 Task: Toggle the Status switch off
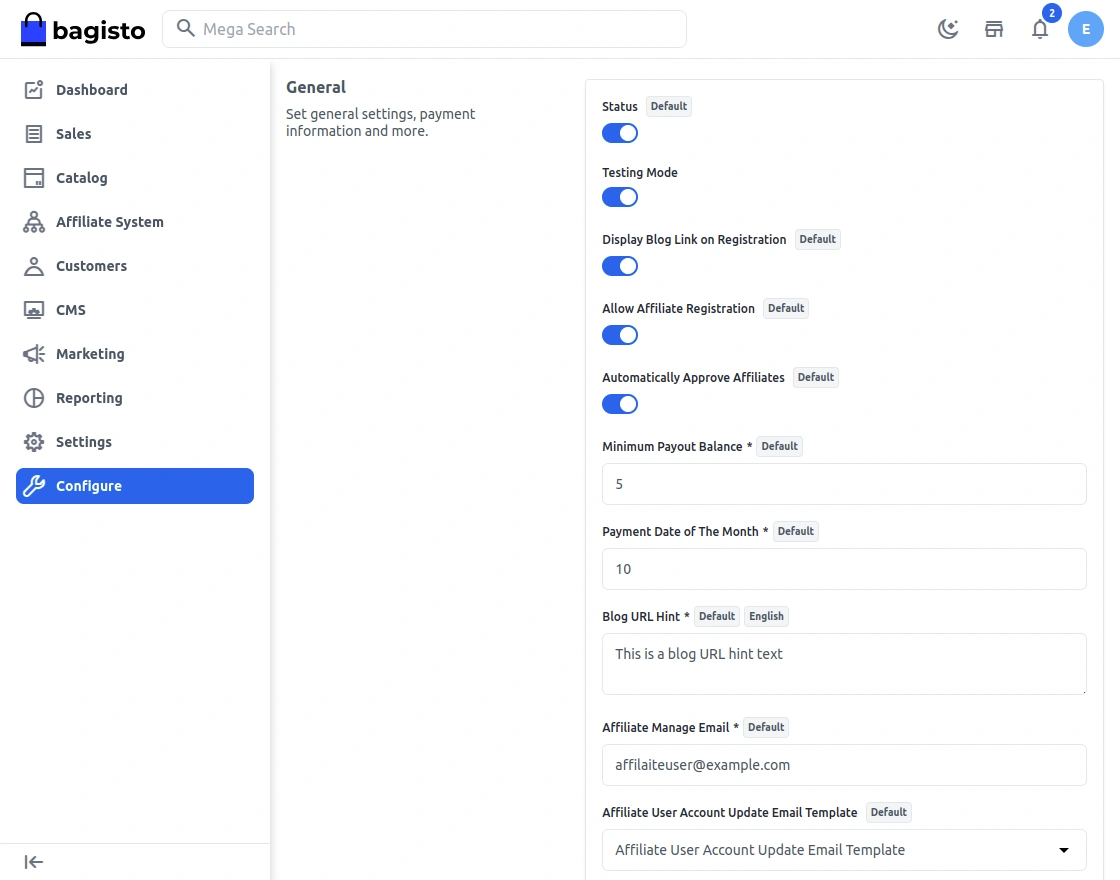coord(620,133)
